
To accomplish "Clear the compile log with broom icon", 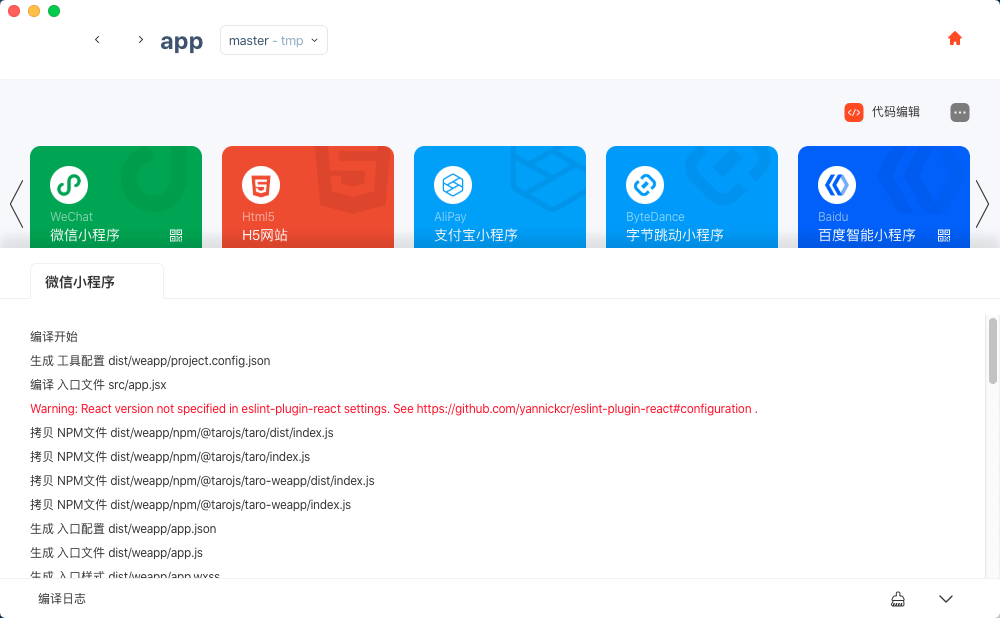I will tap(898, 599).
